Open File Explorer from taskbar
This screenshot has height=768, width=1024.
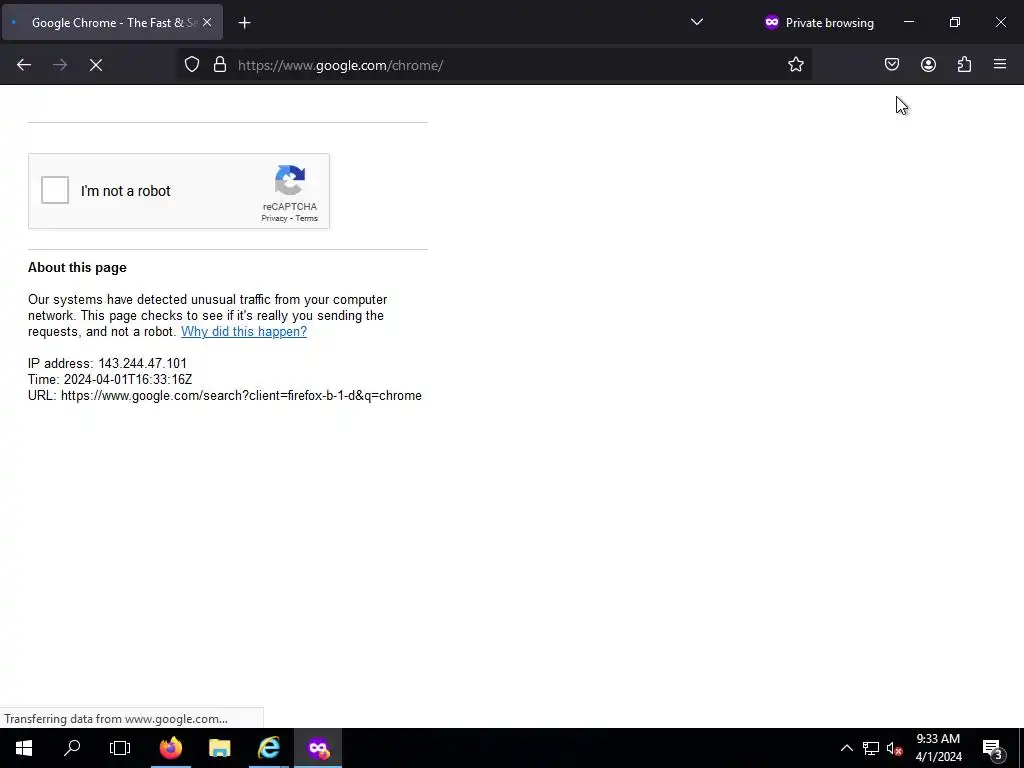tap(219, 748)
